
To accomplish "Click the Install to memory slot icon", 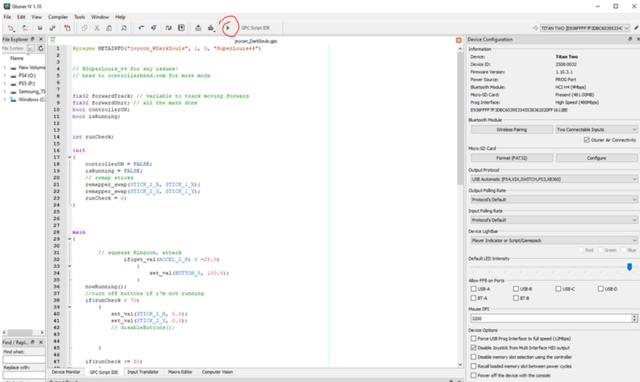I will coord(211,28).
